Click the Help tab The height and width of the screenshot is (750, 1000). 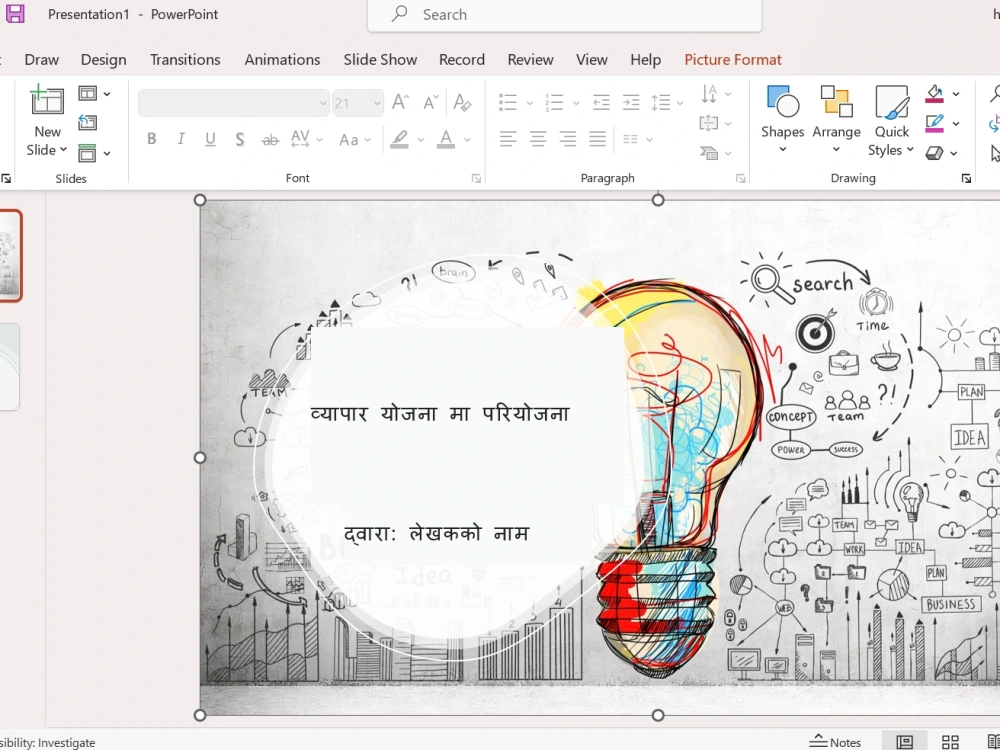(645, 59)
